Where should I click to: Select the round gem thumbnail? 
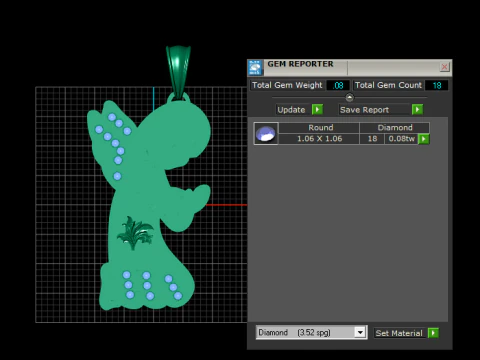[x=266, y=133]
